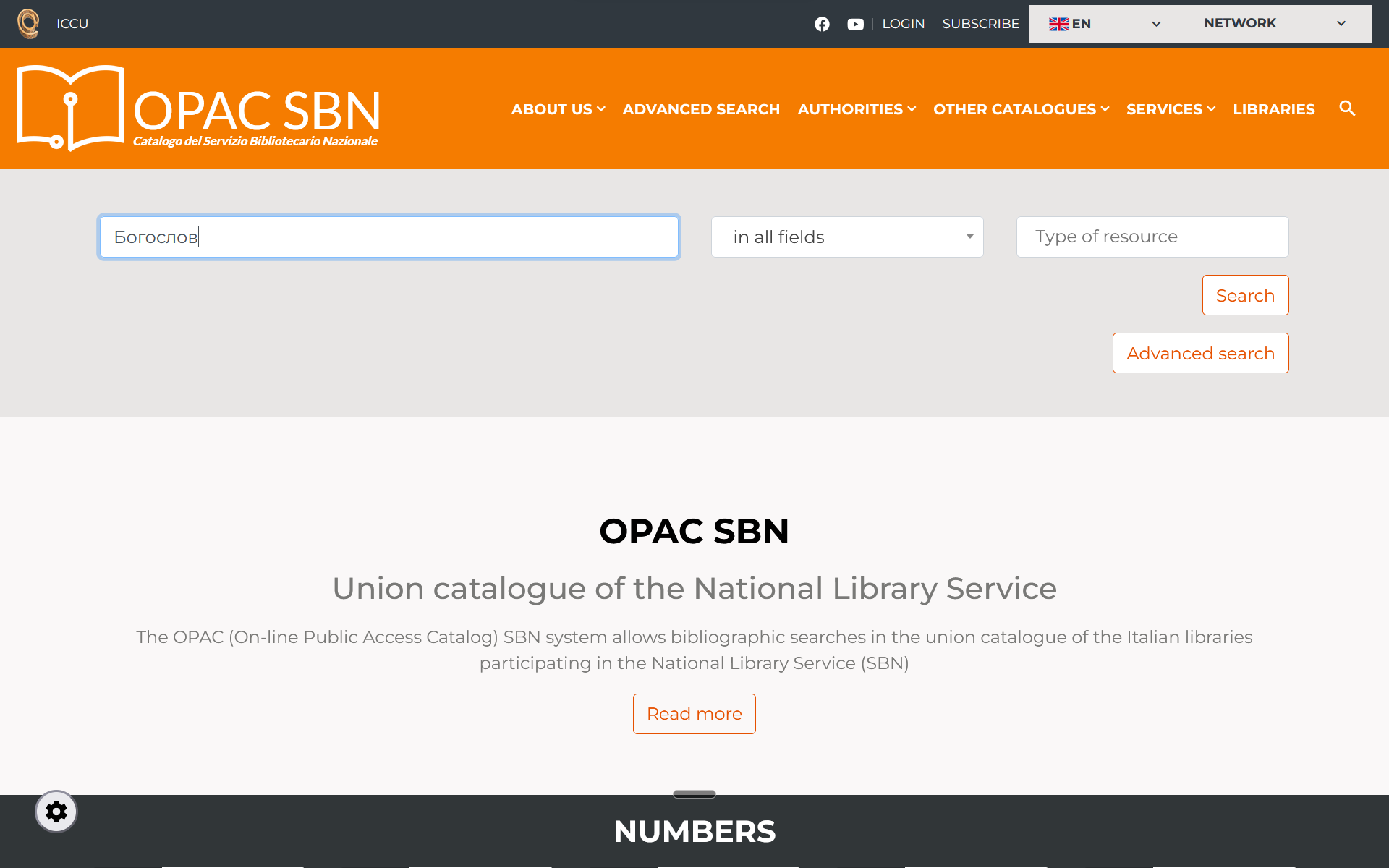The image size is (1389, 868).
Task: Open the Services menu
Action: coord(1171,109)
